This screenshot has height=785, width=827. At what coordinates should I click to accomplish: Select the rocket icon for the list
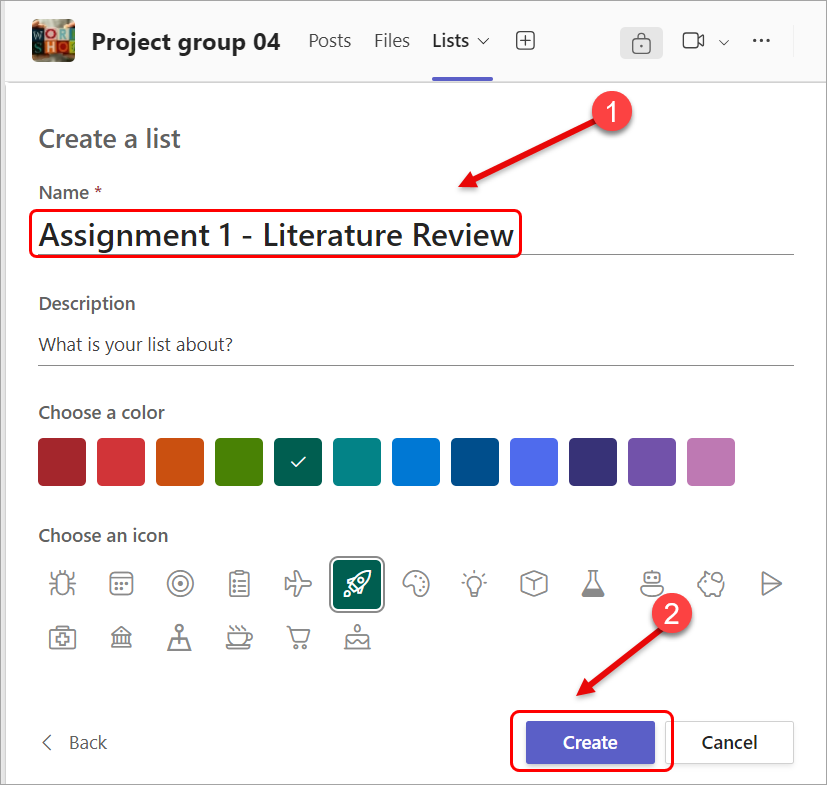[356, 584]
